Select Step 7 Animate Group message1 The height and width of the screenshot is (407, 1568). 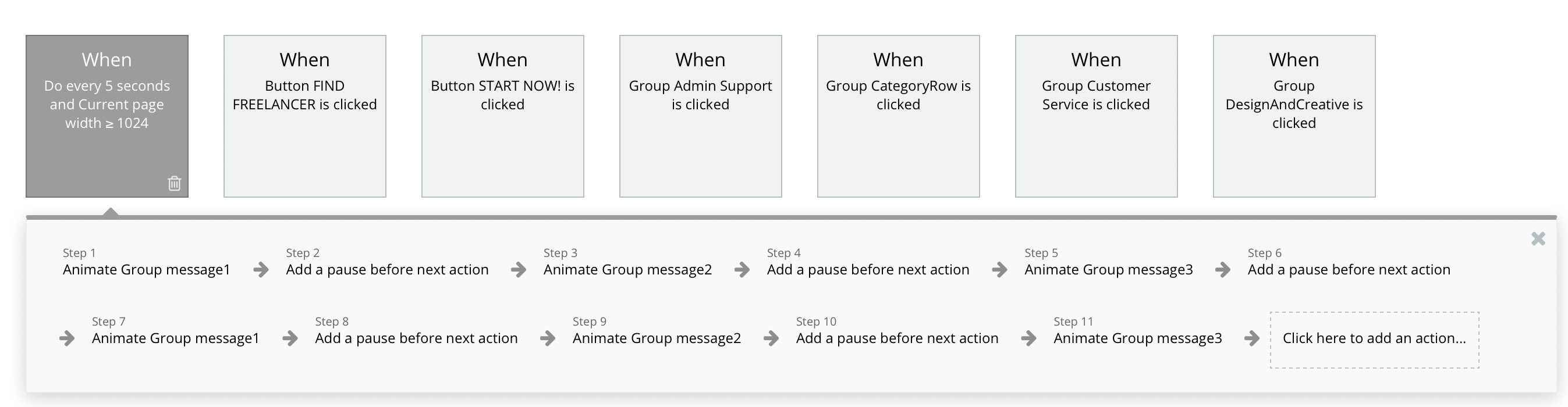(x=175, y=338)
